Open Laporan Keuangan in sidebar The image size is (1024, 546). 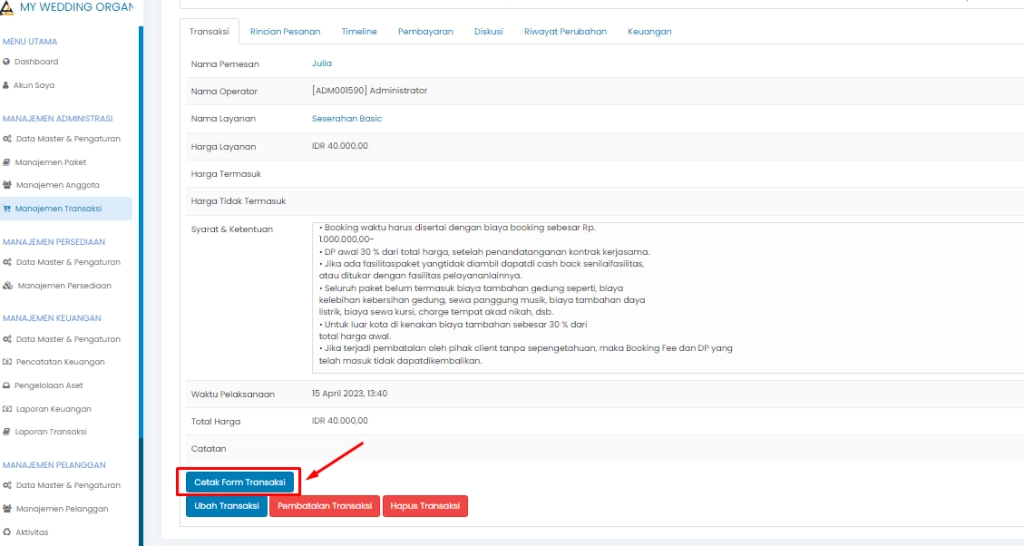[x=53, y=409]
